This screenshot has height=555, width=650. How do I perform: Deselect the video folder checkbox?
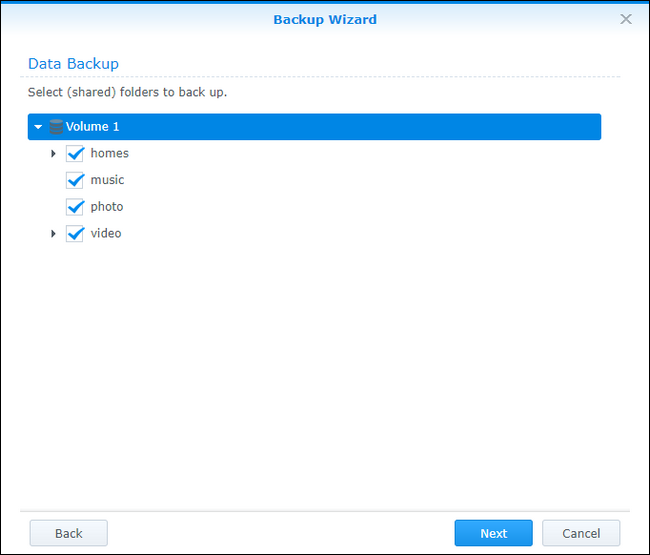pos(74,234)
